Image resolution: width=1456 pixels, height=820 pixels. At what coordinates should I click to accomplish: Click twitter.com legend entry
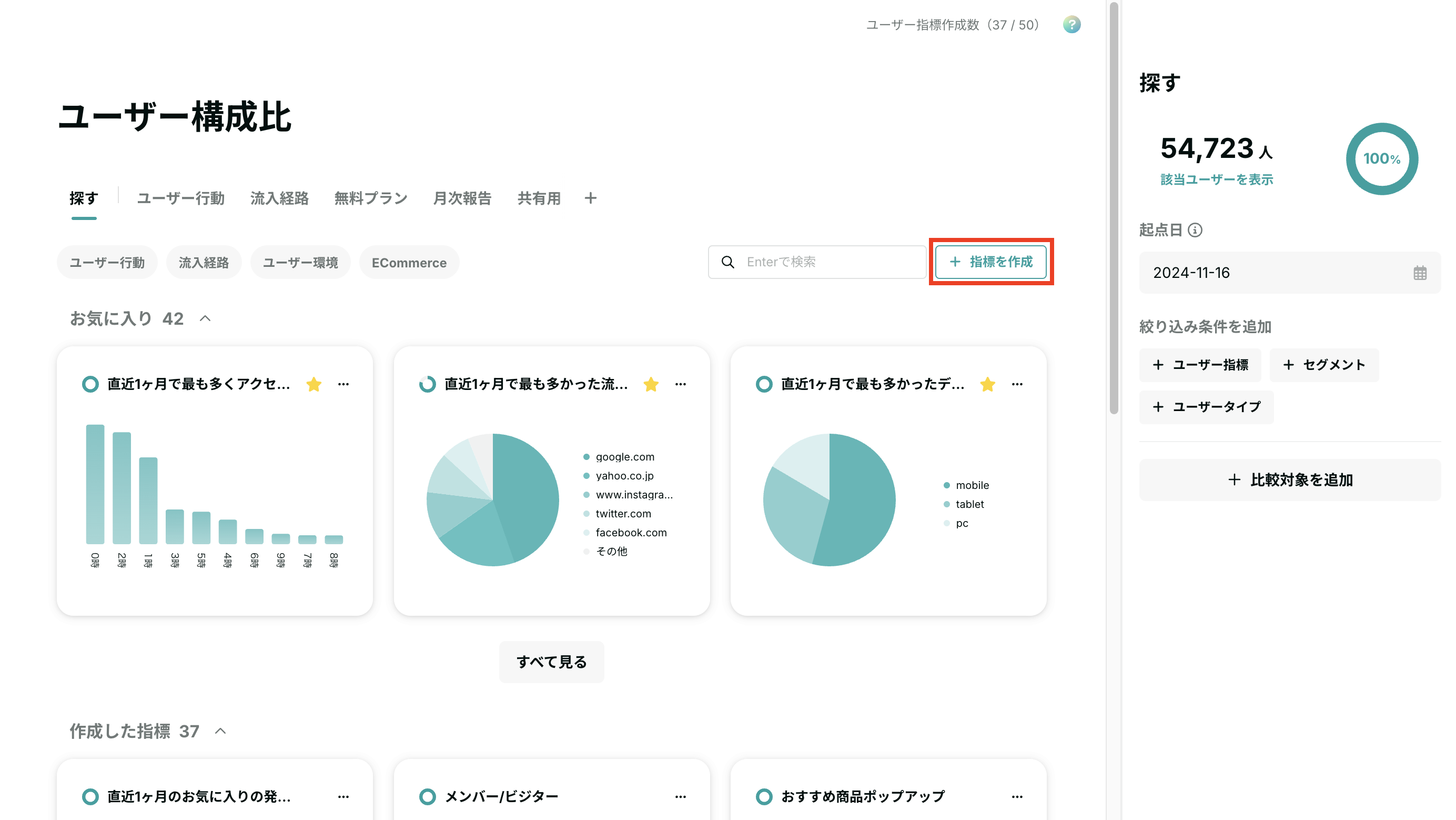point(617,514)
